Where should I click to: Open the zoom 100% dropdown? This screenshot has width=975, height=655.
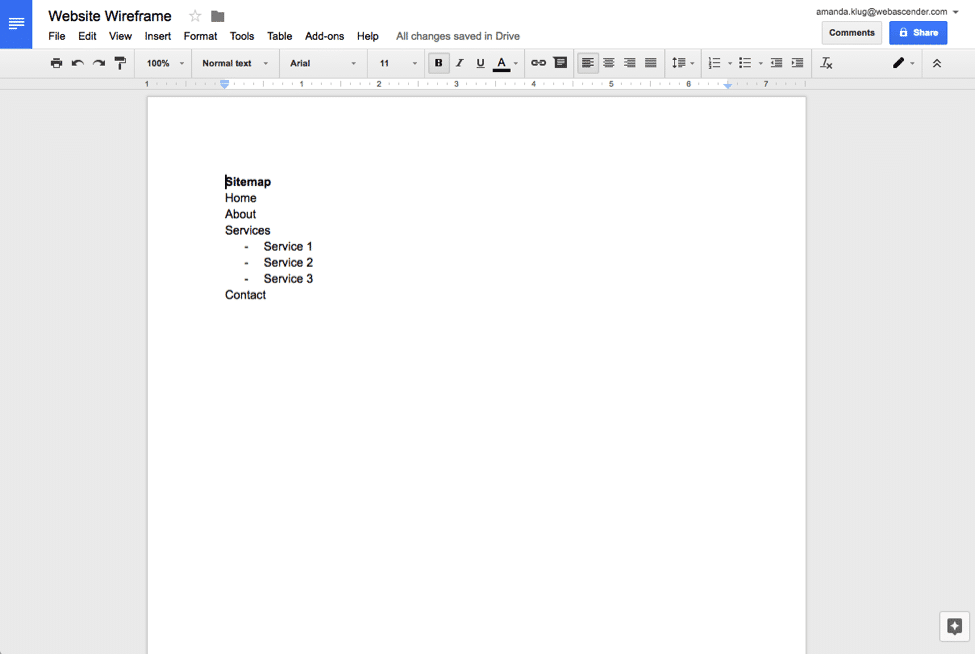(x=165, y=63)
